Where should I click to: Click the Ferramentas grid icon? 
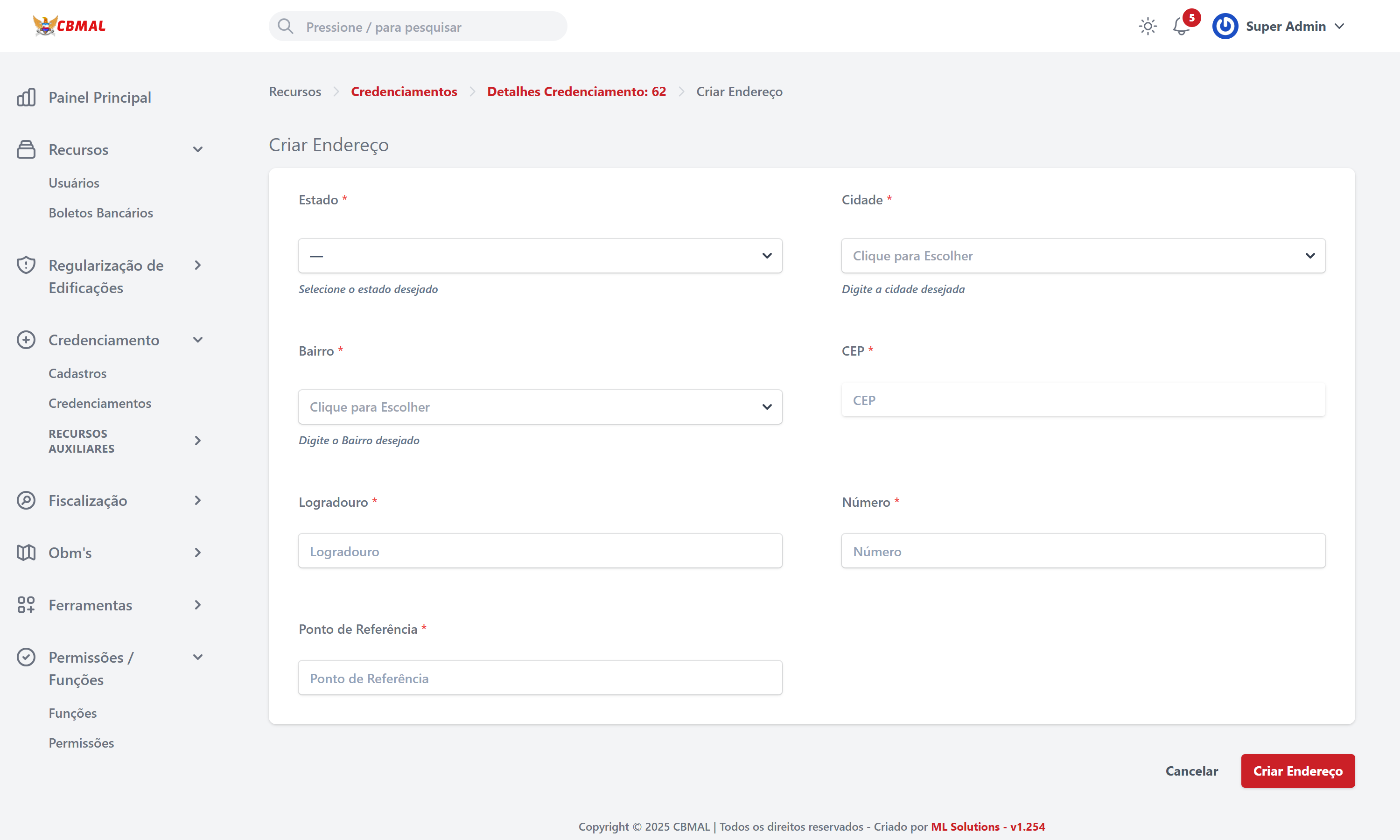click(26, 605)
